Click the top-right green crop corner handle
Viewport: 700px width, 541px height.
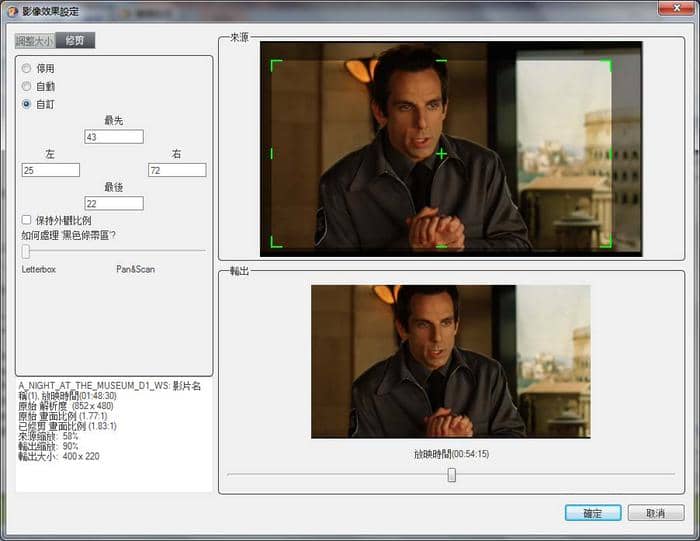(x=607, y=63)
